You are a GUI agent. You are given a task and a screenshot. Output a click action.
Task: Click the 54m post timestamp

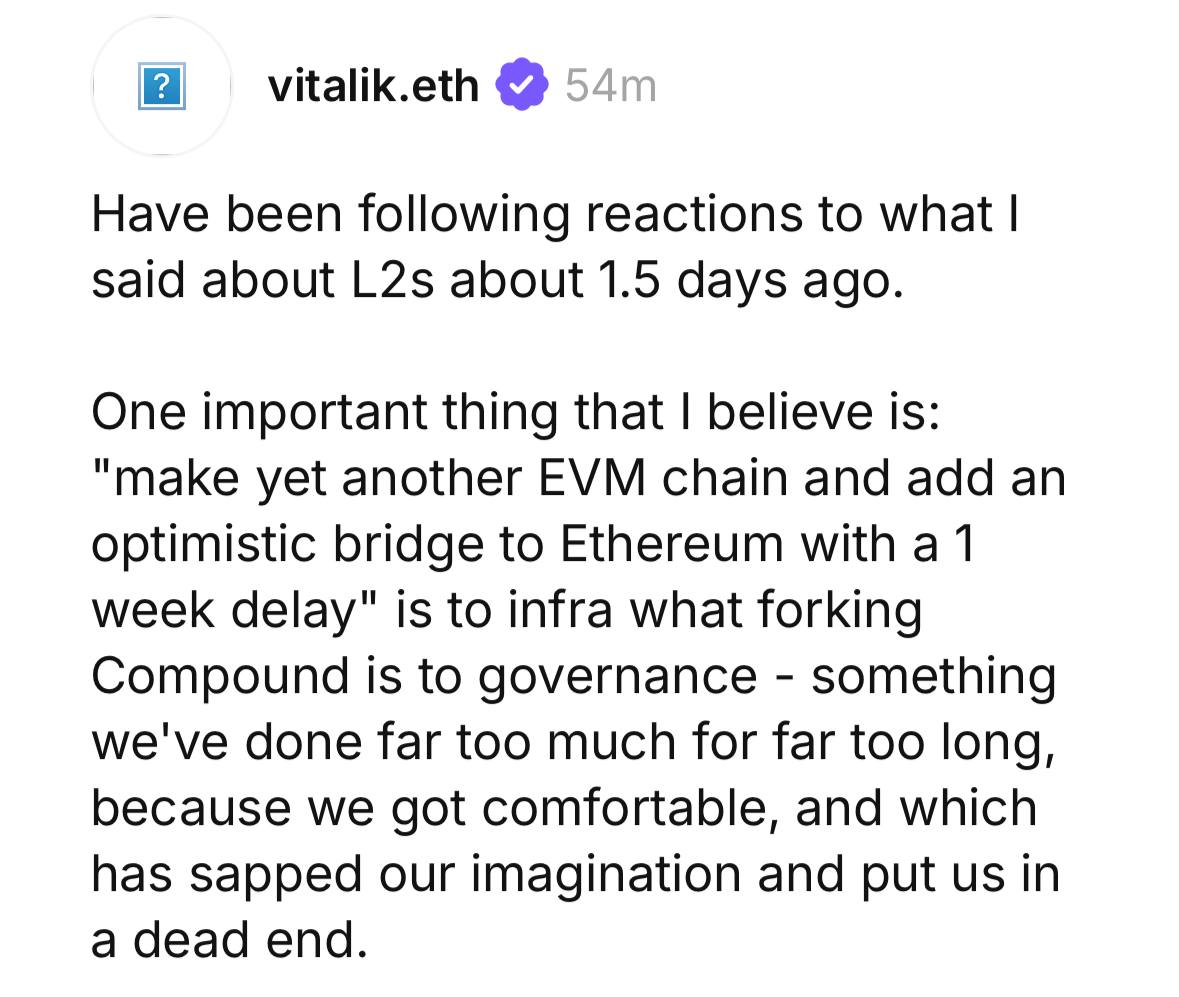(x=610, y=86)
